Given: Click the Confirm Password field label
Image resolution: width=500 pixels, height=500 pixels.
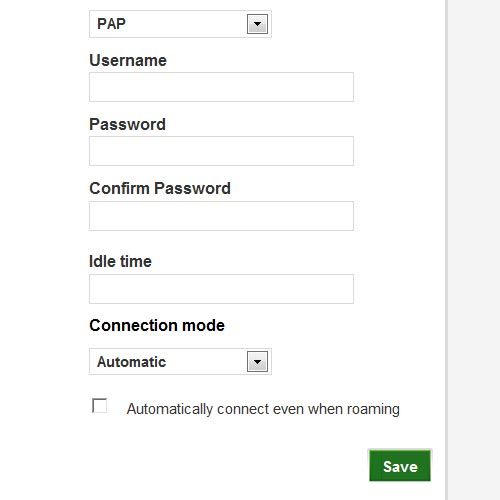Looking at the screenshot, I should pyautogui.click(x=160, y=188).
